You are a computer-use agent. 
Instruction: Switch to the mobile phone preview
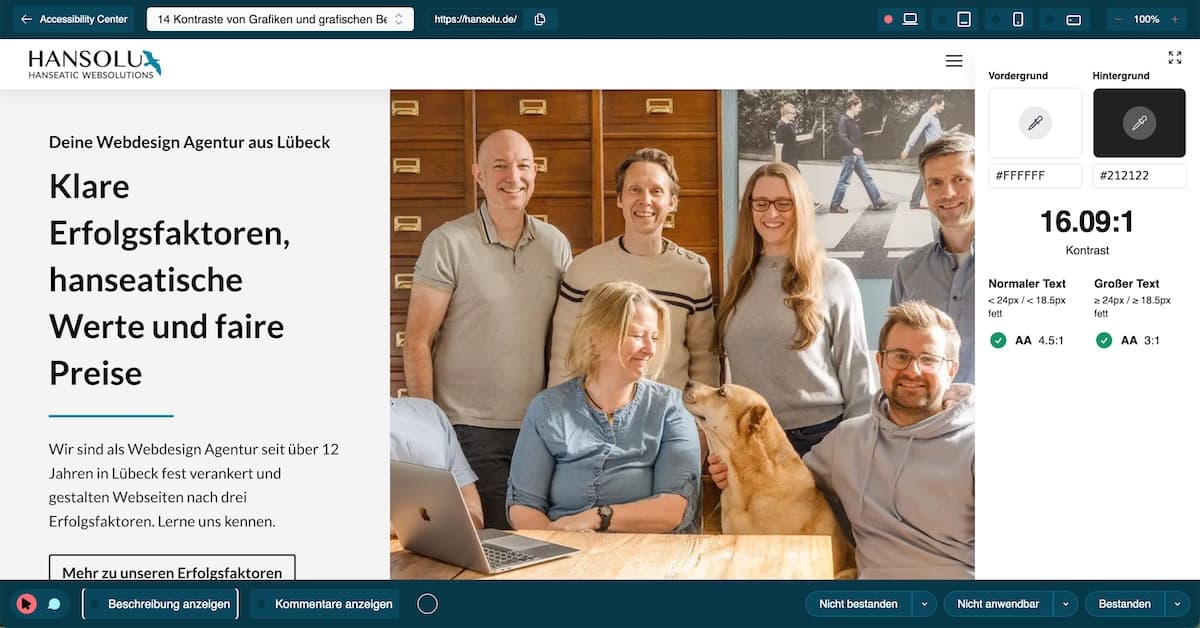point(1017,18)
